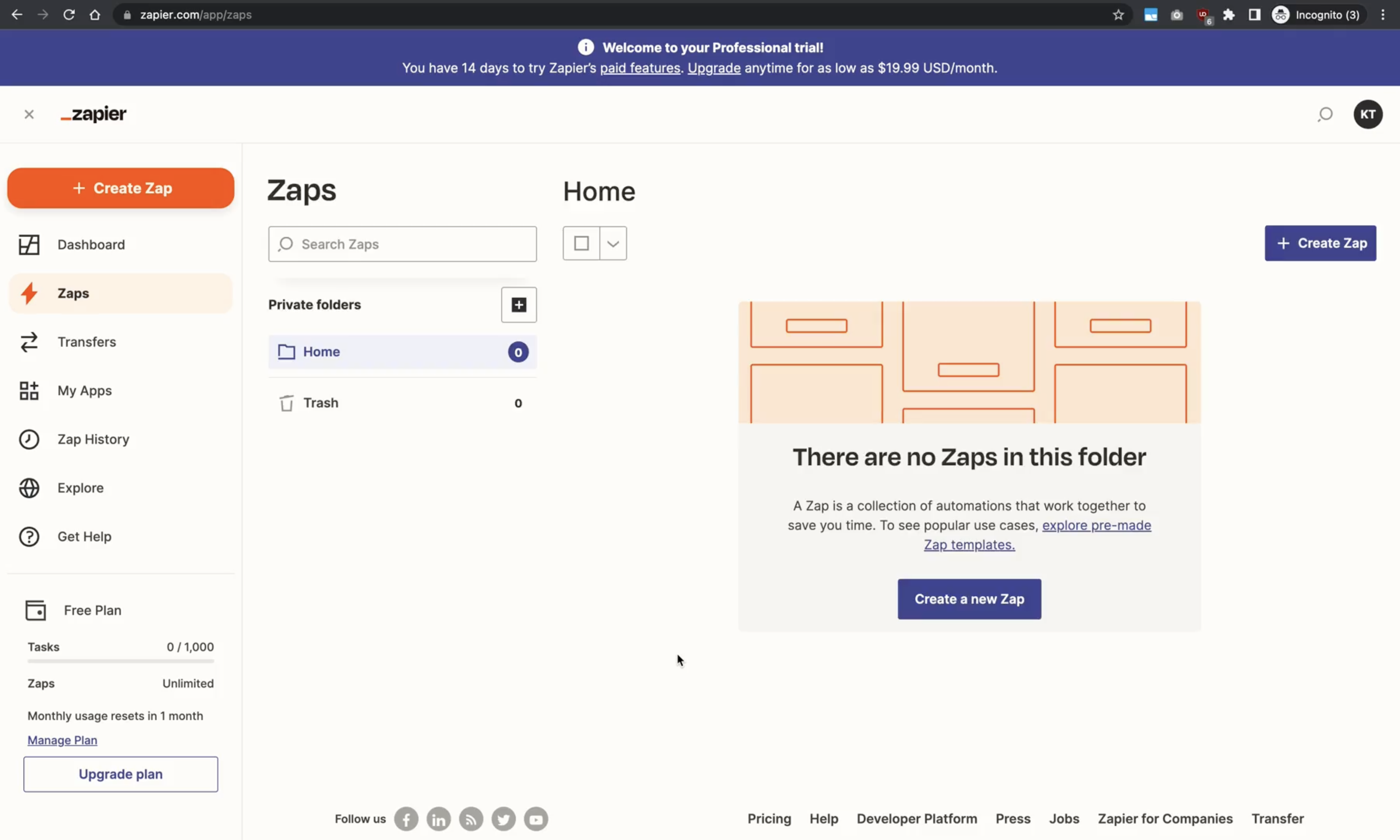Click the Transfers arrows icon
The image size is (1400, 840).
(x=29, y=342)
